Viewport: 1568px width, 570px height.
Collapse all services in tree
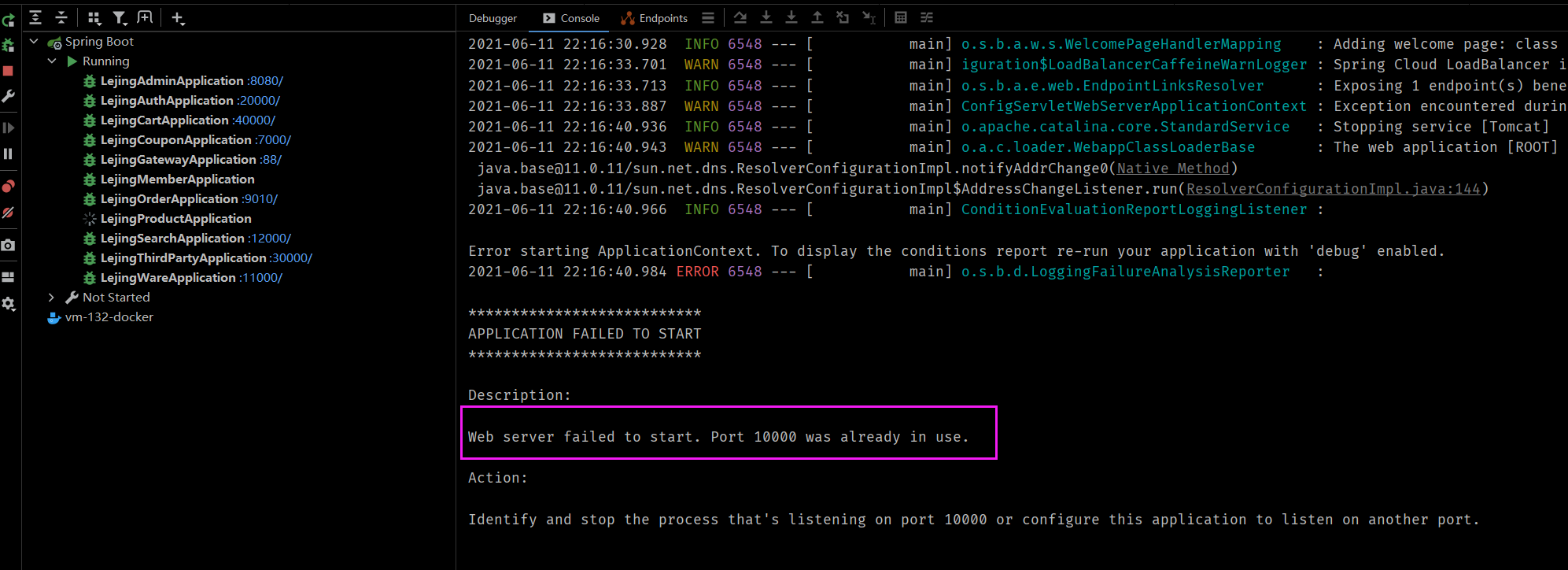[x=61, y=17]
